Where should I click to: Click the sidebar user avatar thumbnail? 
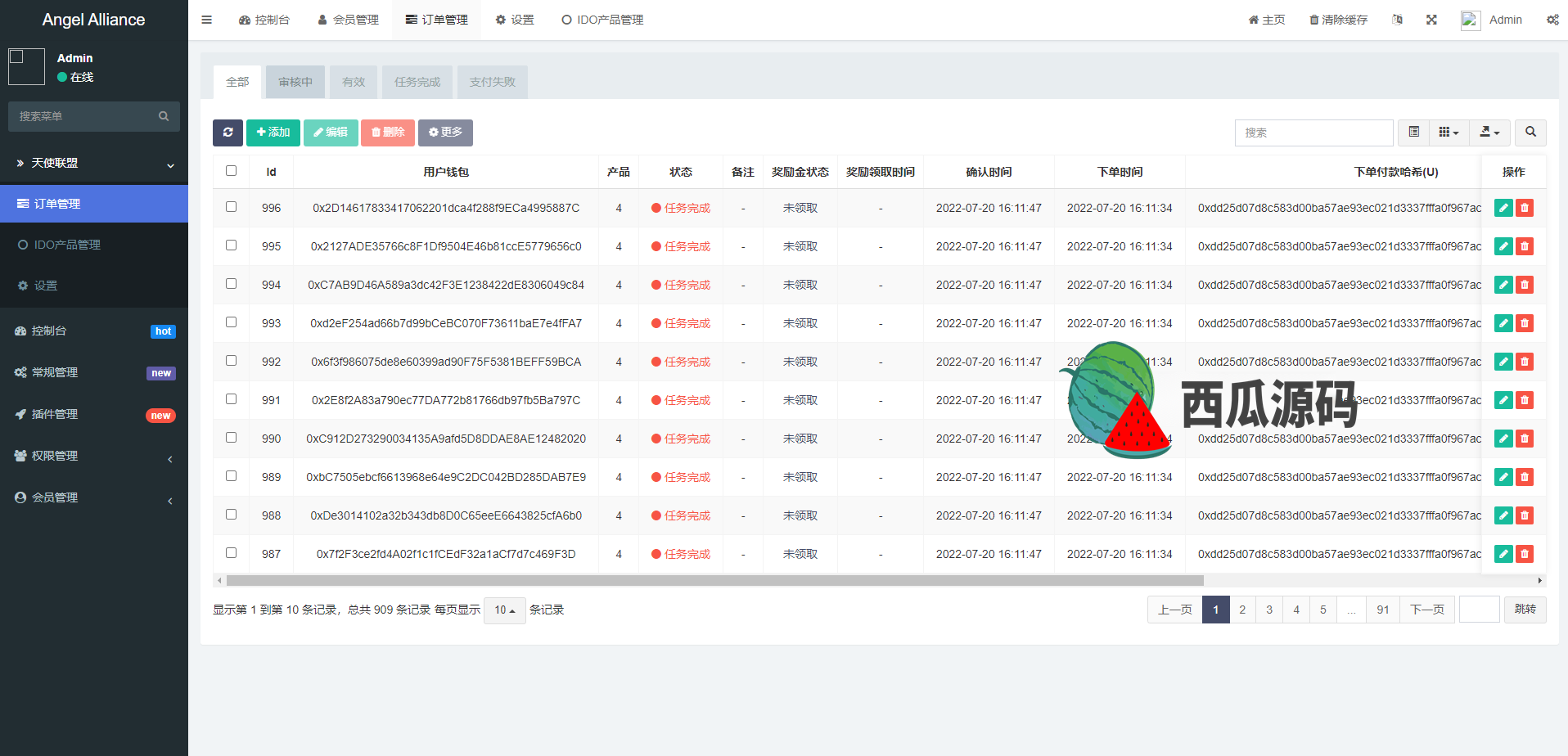click(26, 66)
